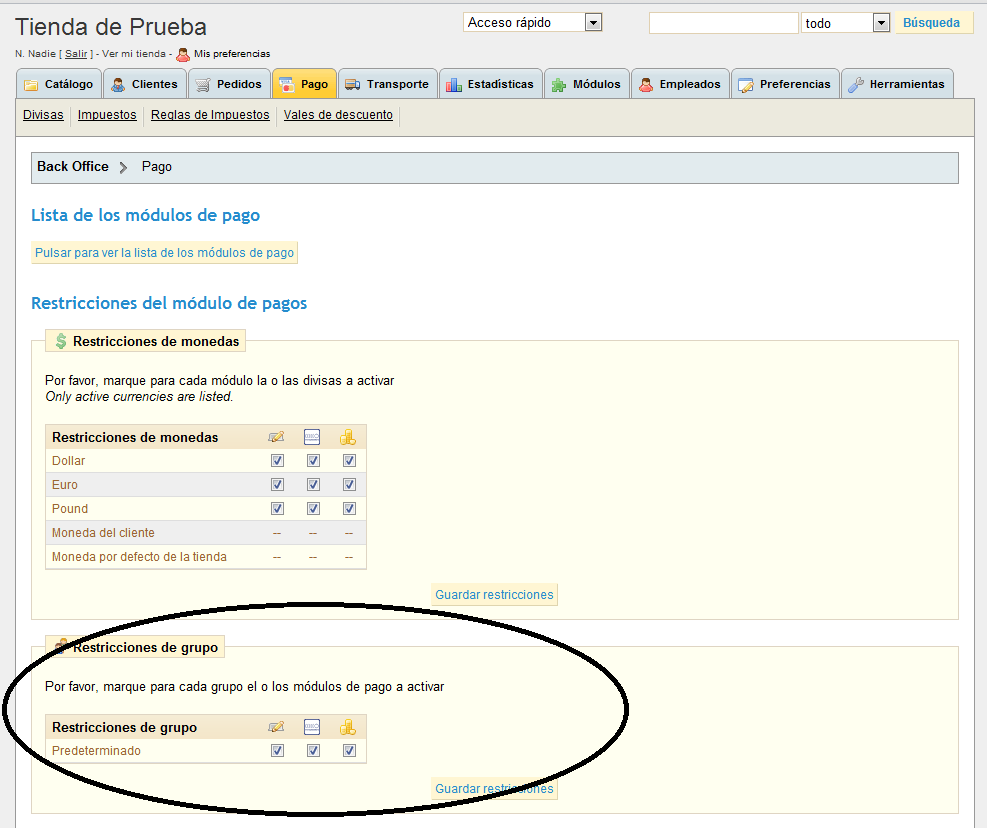Click the green dollar icon beside Restricciones de monedas

(61, 341)
